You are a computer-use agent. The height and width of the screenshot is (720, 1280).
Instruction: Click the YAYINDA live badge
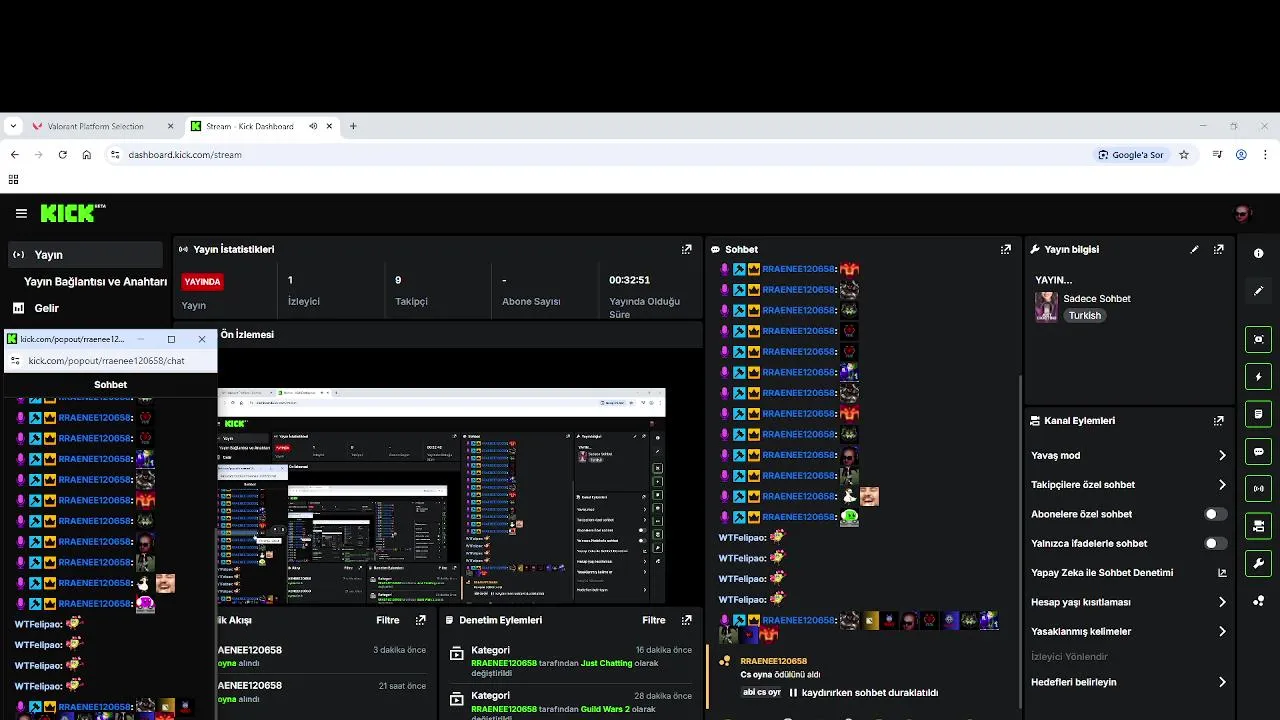pos(202,282)
